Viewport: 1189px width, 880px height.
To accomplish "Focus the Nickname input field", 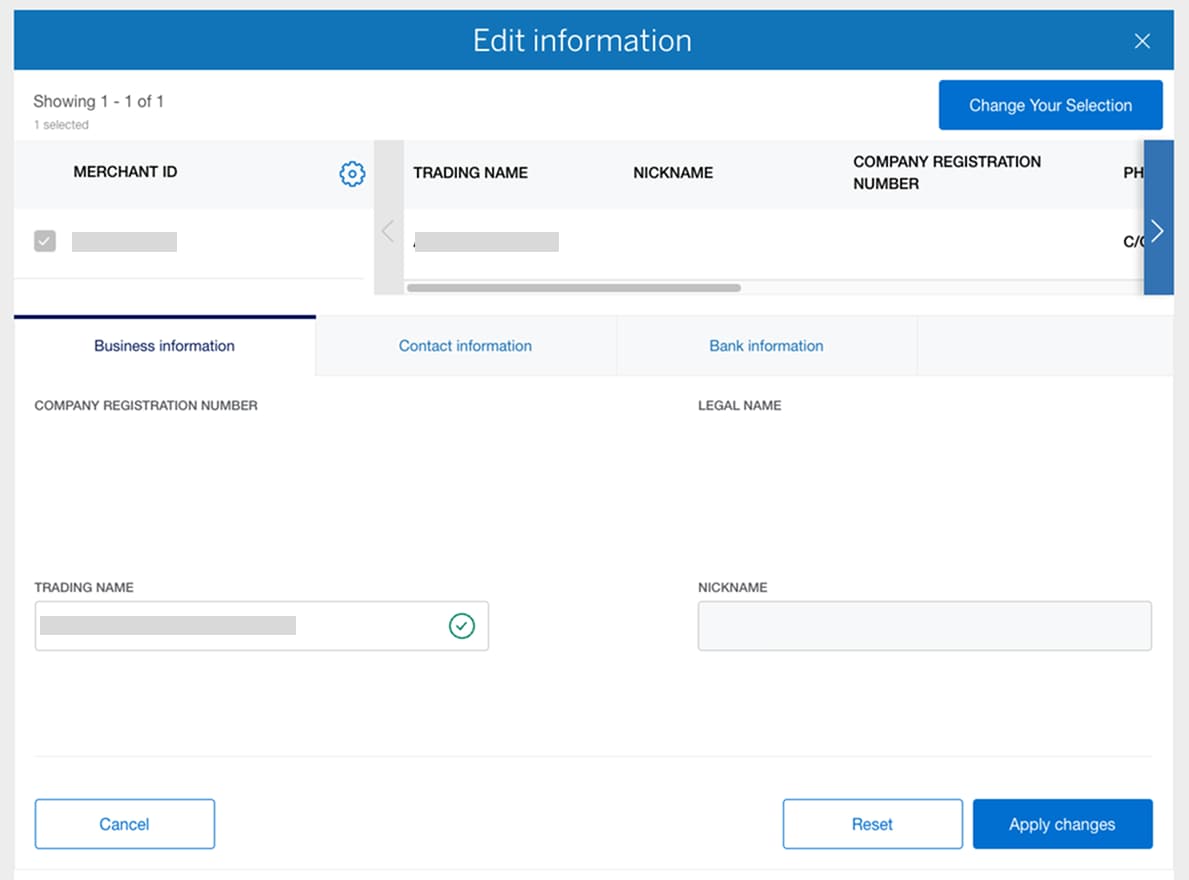I will pos(924,626).
